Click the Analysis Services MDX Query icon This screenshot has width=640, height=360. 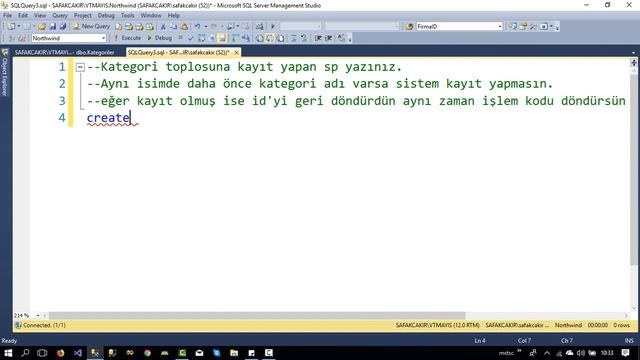click(x=129, y=26)
